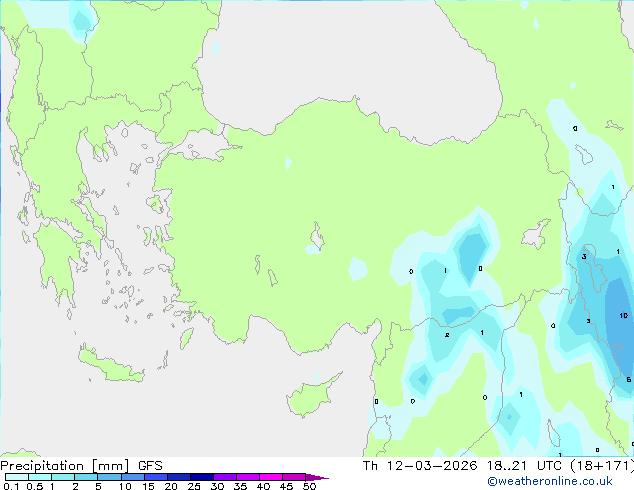The image size is (634, 490).
Task: Click the legend label '50'
Action: click(x=309, y=486)
